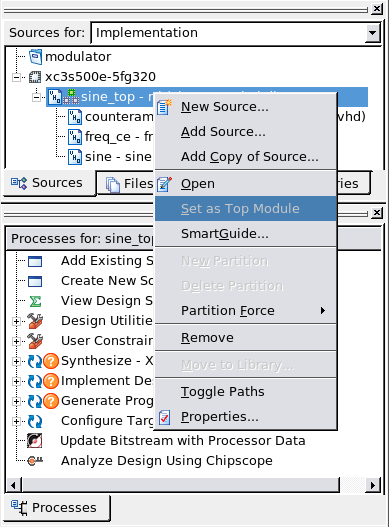
Task: Click the horizontal scrollbar right arrow
Action: pos(372,485)
